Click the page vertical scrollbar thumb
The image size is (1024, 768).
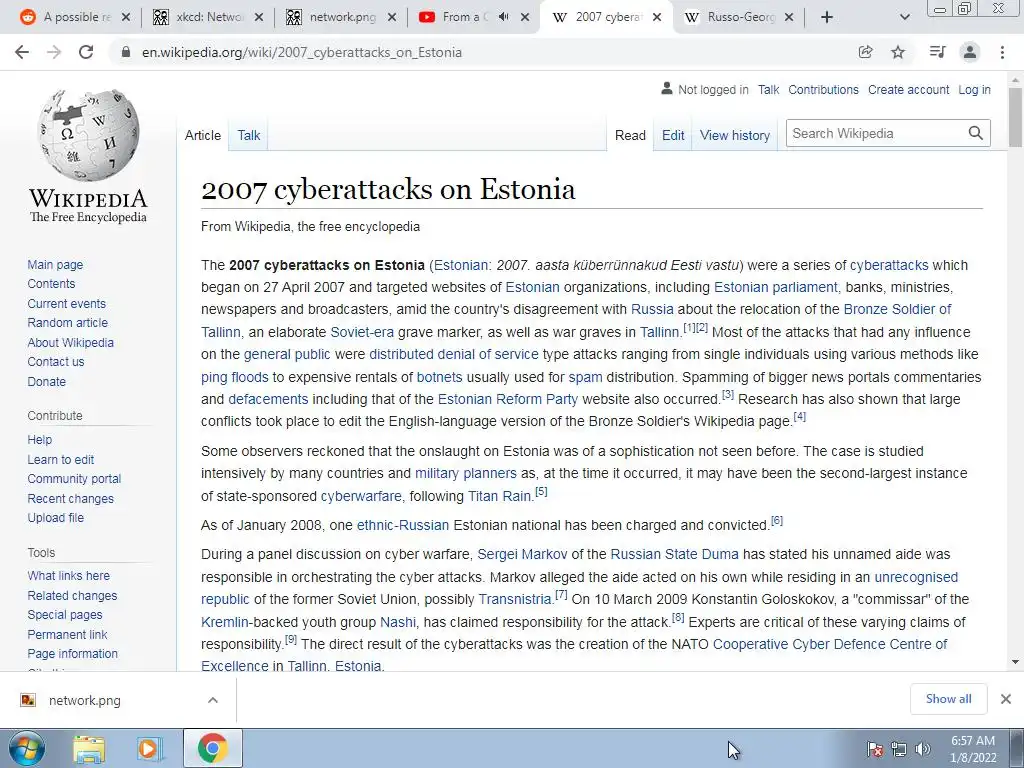pos(1015,118)
